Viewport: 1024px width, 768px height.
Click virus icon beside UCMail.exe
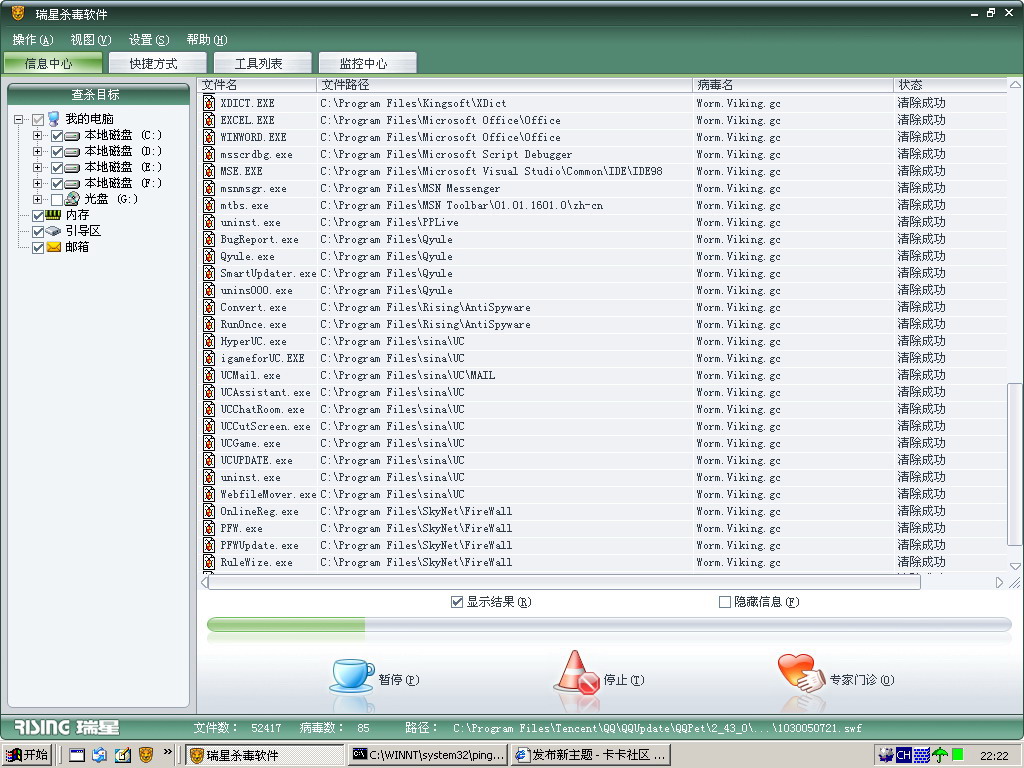pos(209,375)
